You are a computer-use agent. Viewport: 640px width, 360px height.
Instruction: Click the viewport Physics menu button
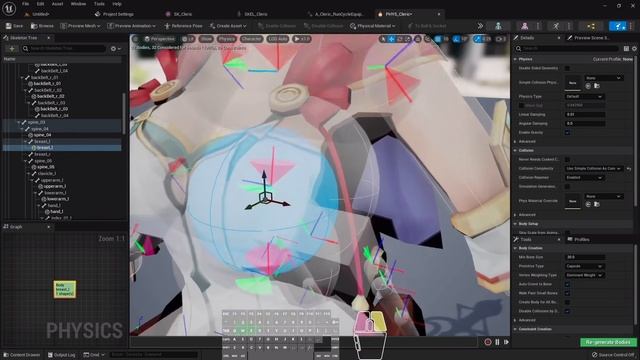click(x=227, y=39)
